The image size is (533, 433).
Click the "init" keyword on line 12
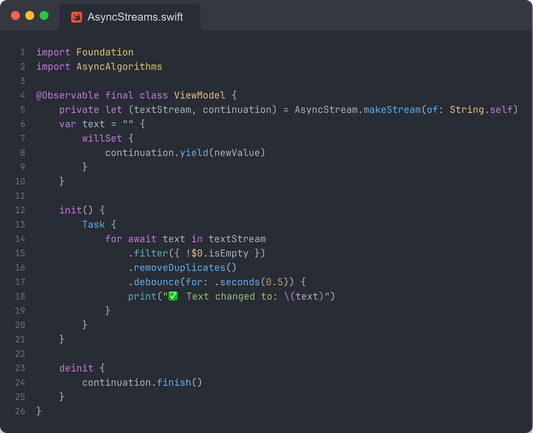[70, 210]
